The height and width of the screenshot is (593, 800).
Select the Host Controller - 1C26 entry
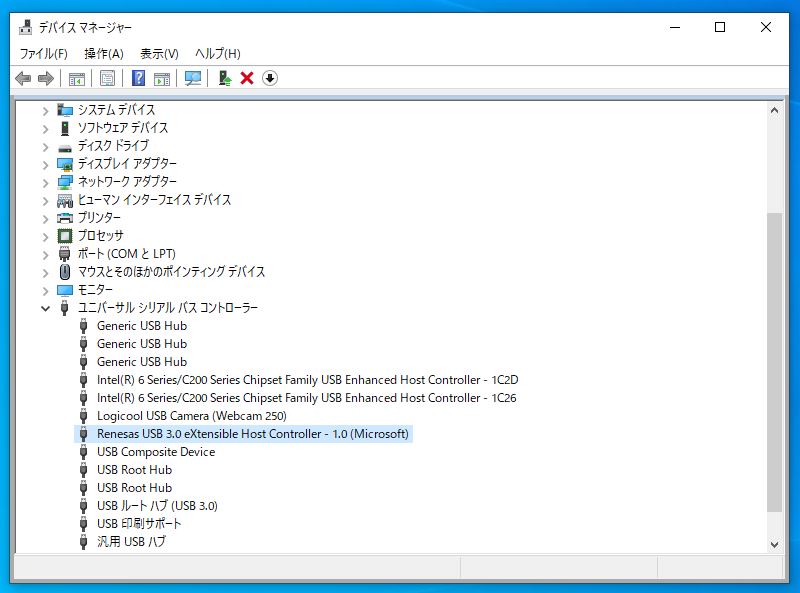coord(306,398)
